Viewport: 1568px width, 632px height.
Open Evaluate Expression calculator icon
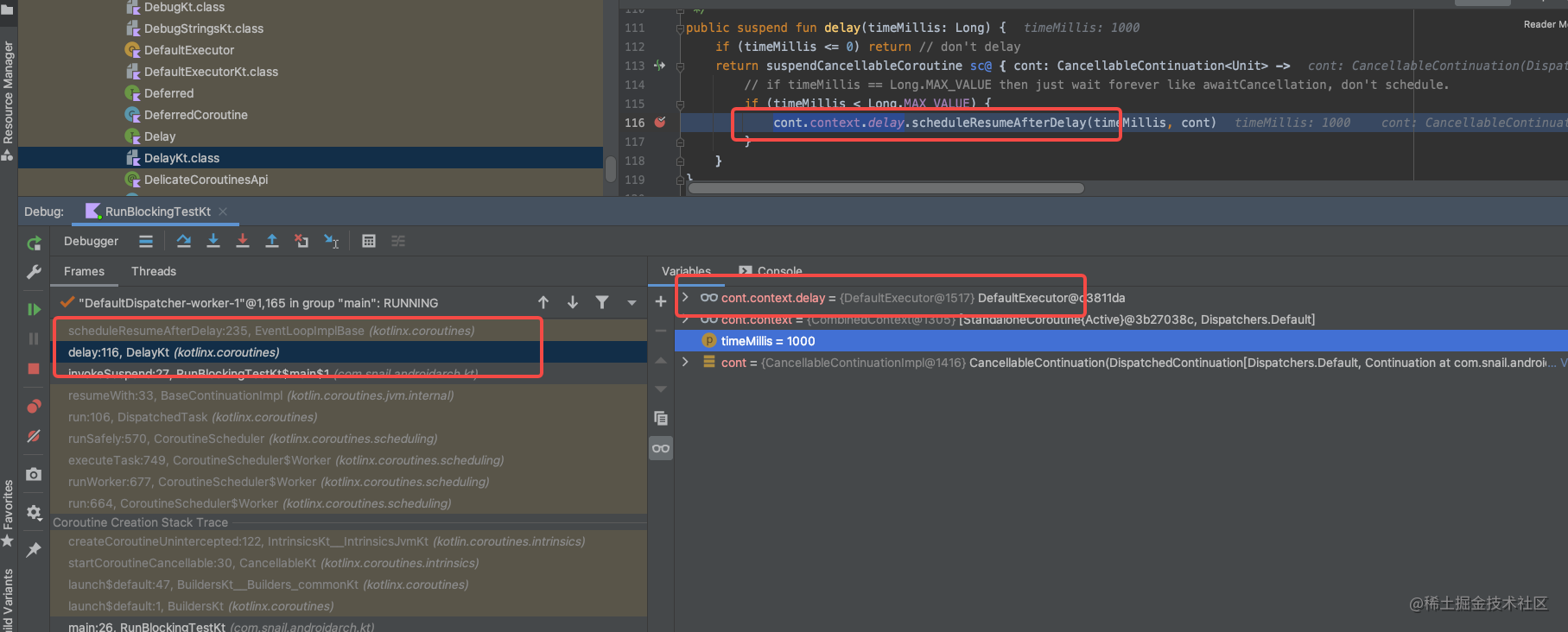(x=369, y=241)
